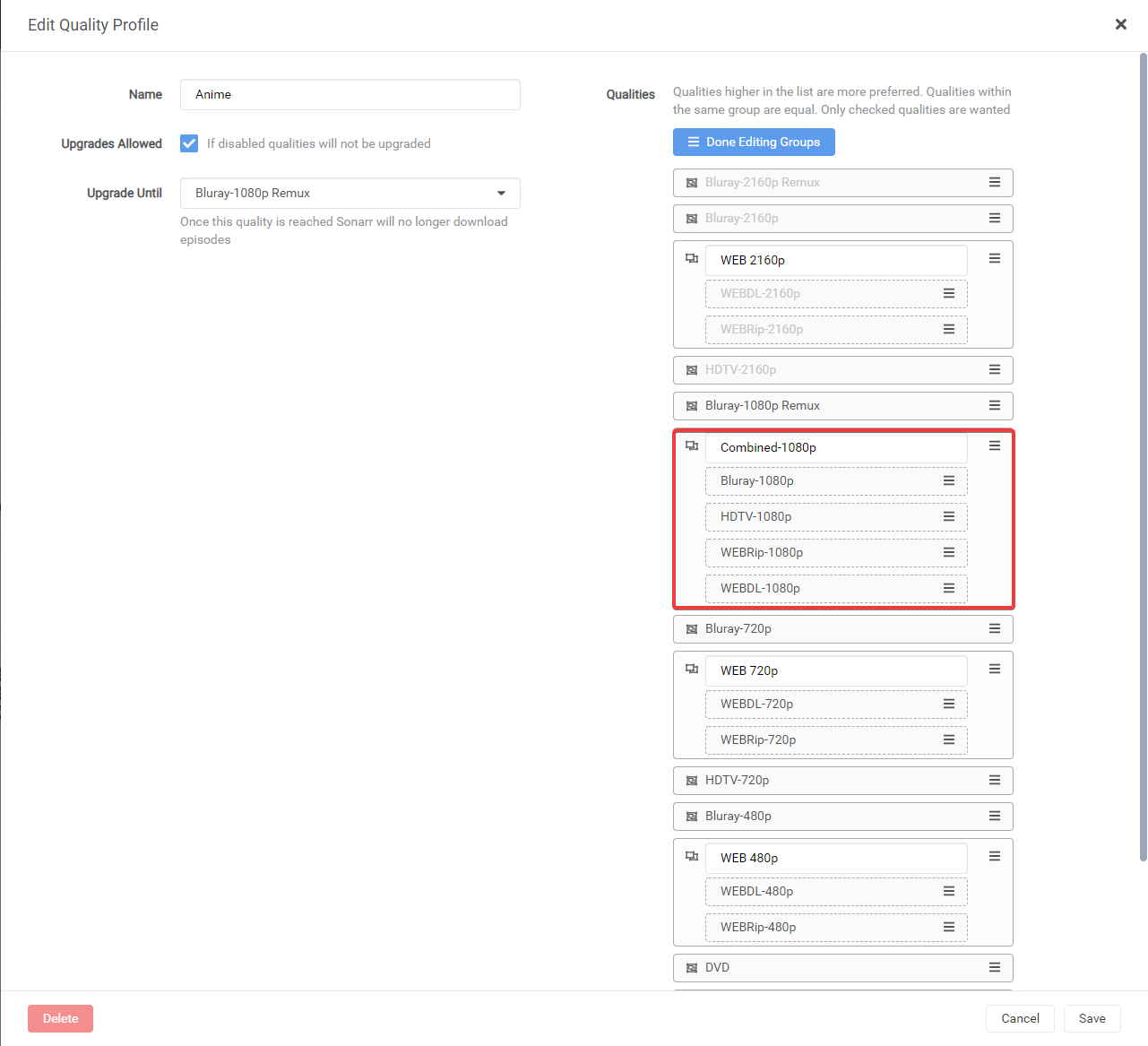Image resolution: width=1148 pixels, height=1046 pixels.
Task: Click the Bluray-480p label text
Action: tap(738, 817)
